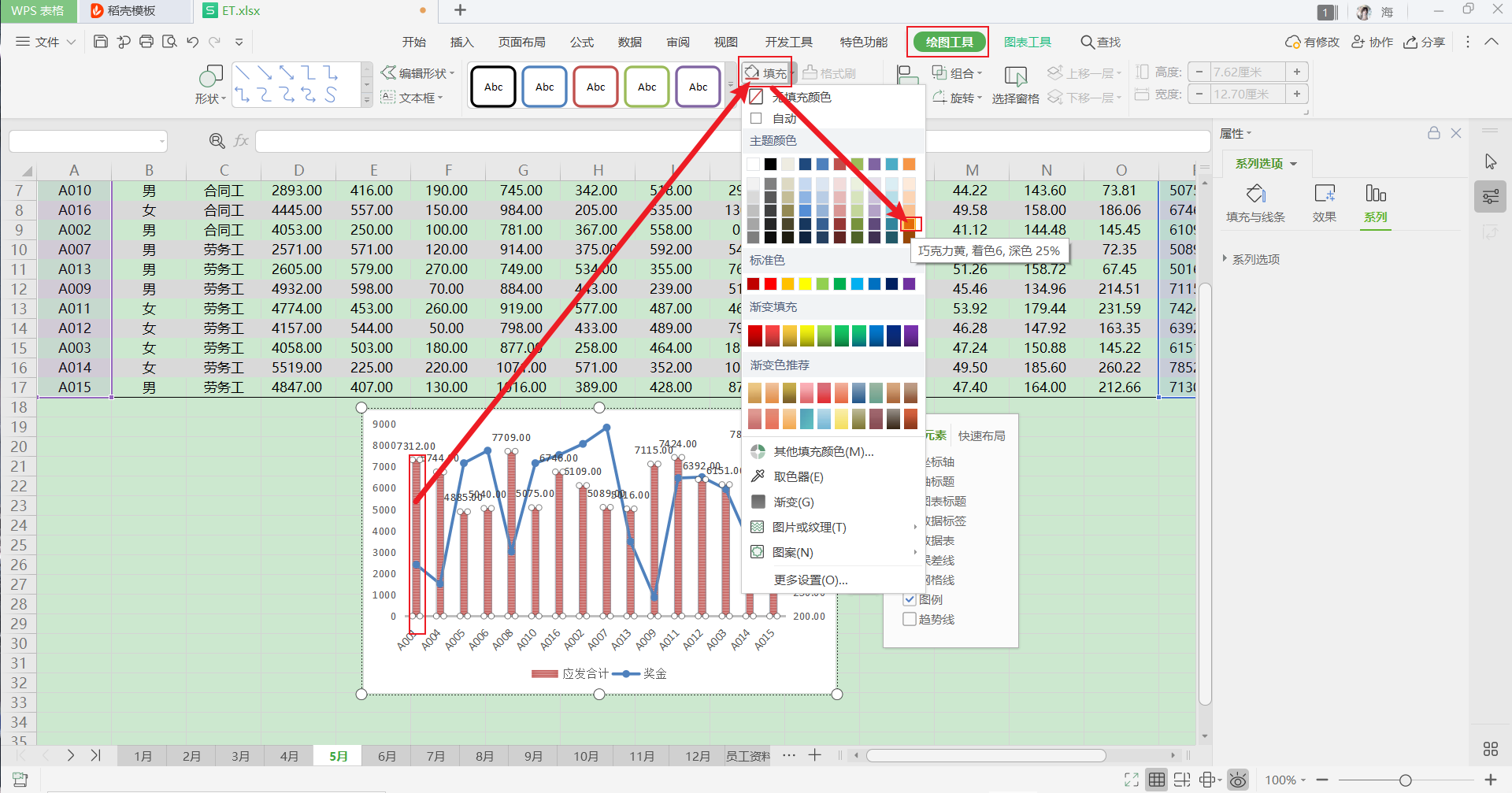Open the 开始 home tab

(x=413, y=42)
